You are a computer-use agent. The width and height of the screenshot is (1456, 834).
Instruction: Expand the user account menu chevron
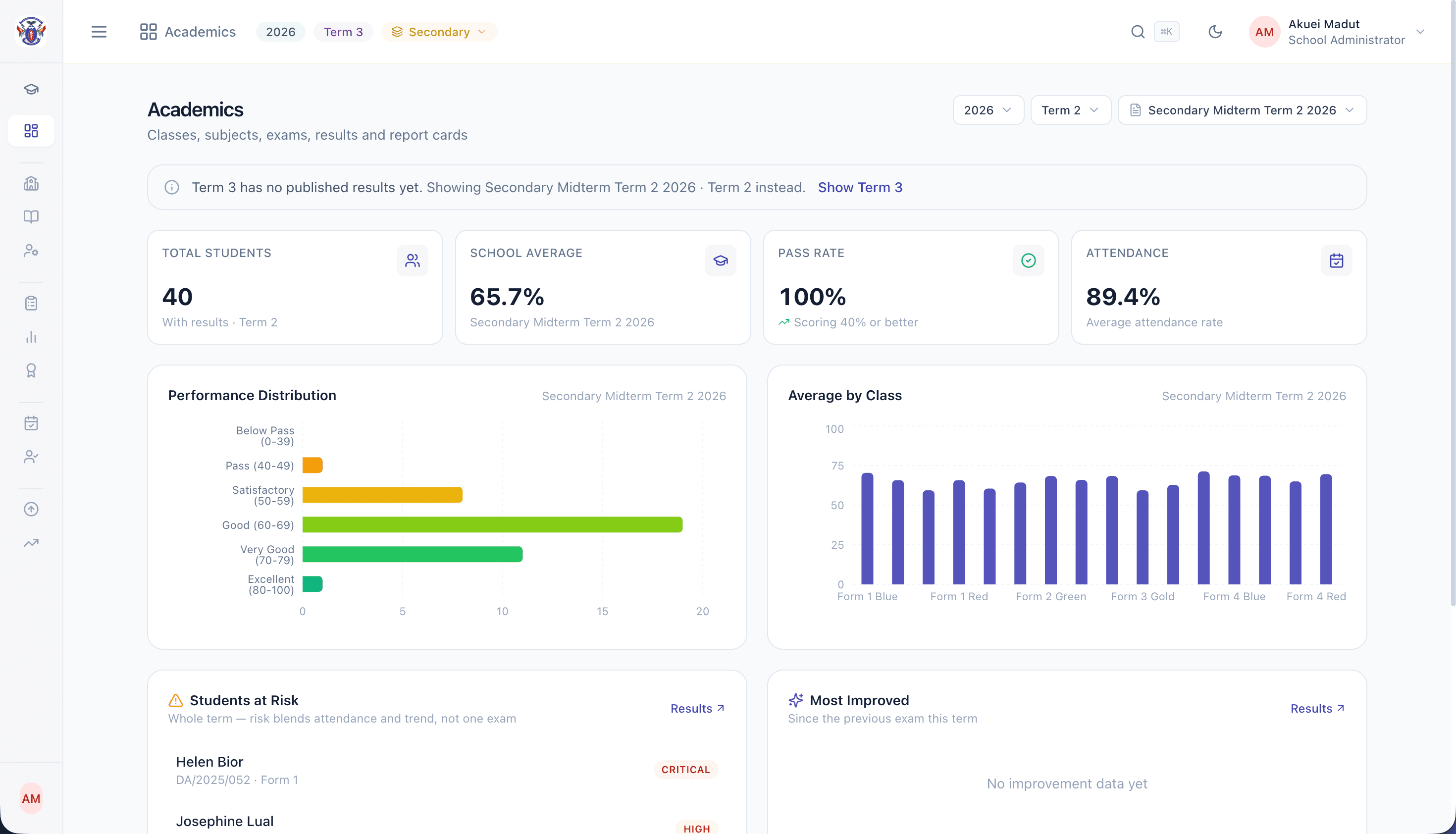coord(1420,32)
